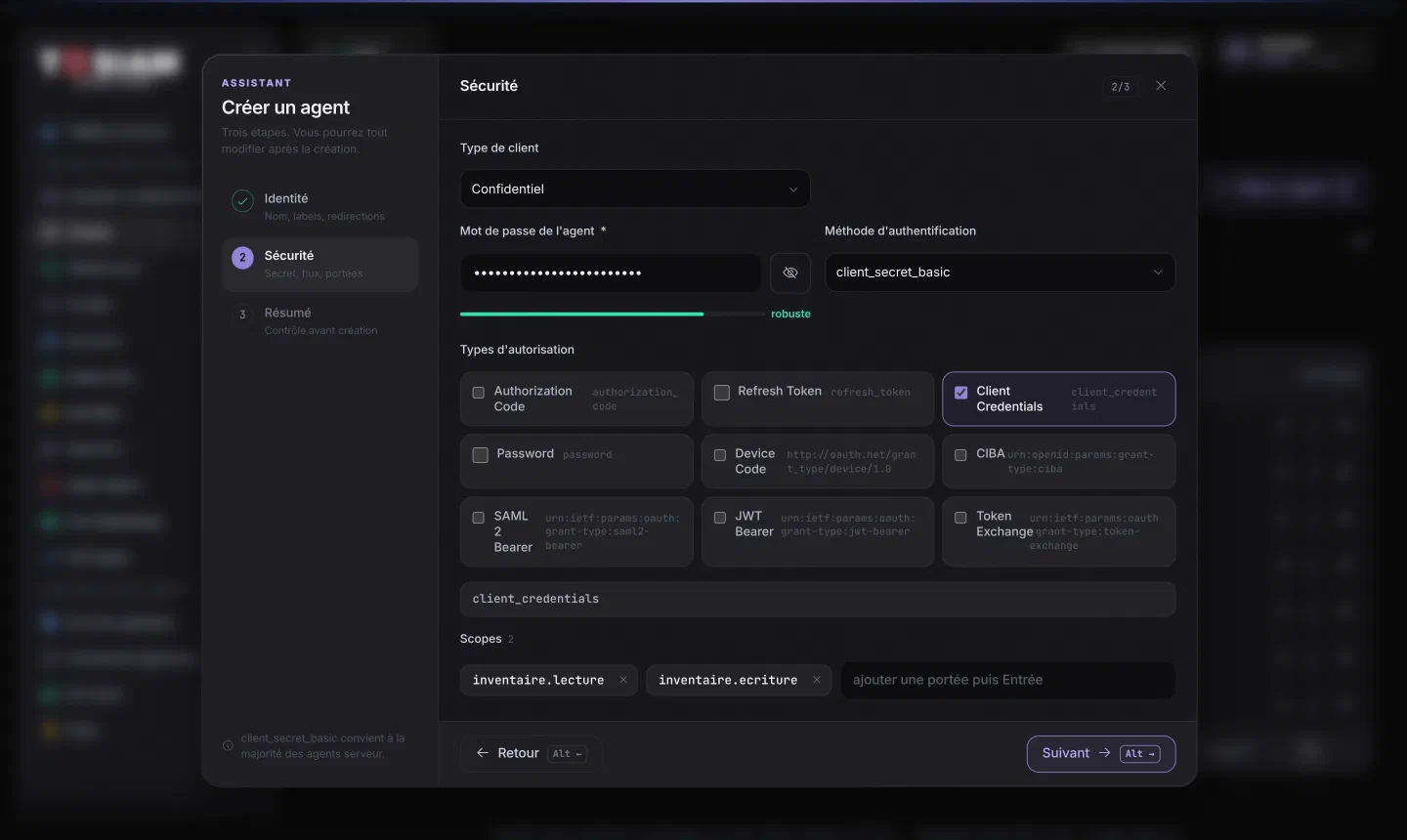Enable the SAML 2 Bearer checkbox
Image resolution: width=1407 pixels, height=840 pixels.
coord(479,518)
